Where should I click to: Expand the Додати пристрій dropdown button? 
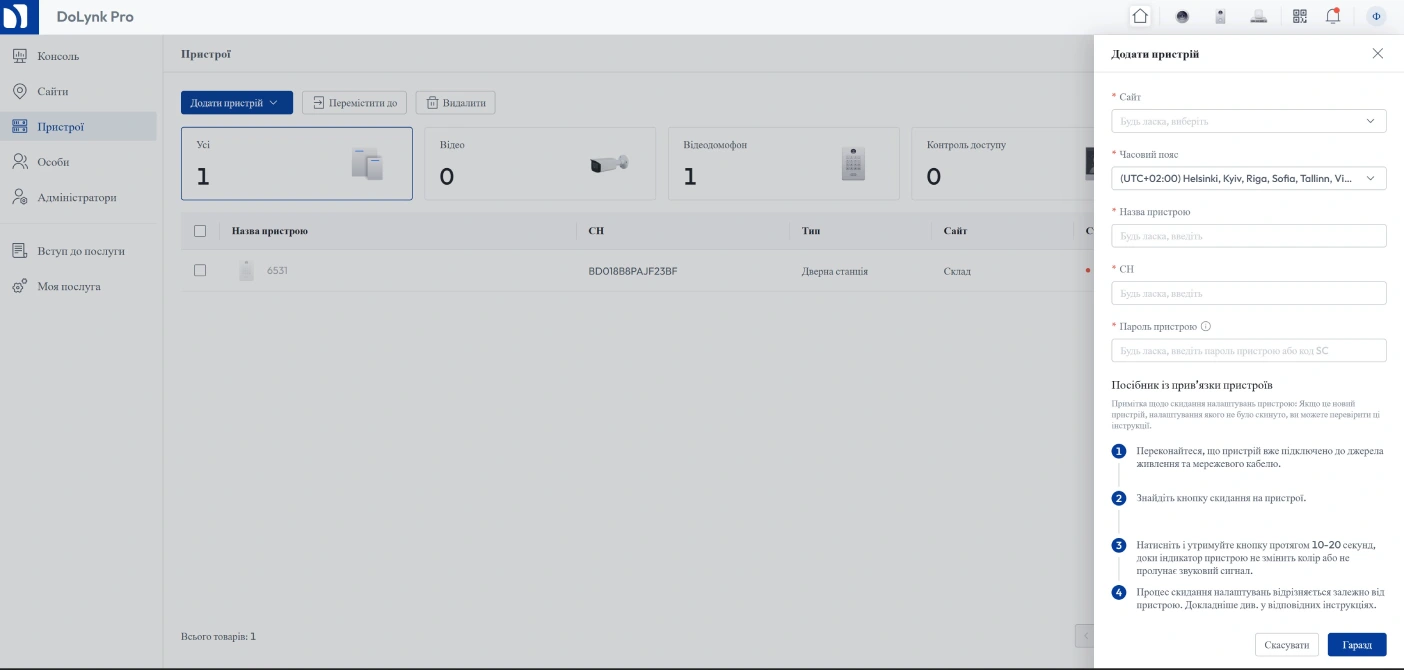(x=236, y=103)
